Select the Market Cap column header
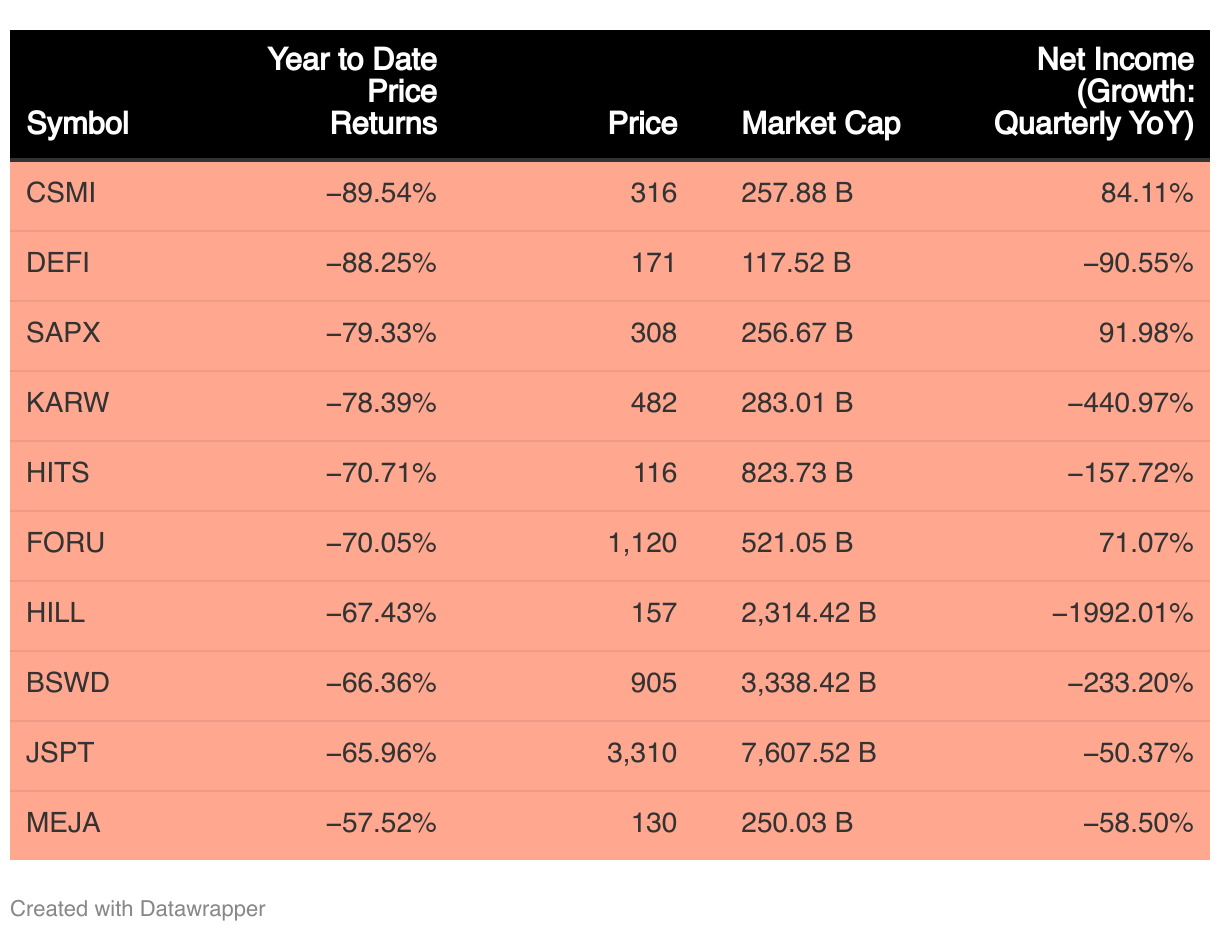The image size is (1220, 932). click(x=821, y=123)
